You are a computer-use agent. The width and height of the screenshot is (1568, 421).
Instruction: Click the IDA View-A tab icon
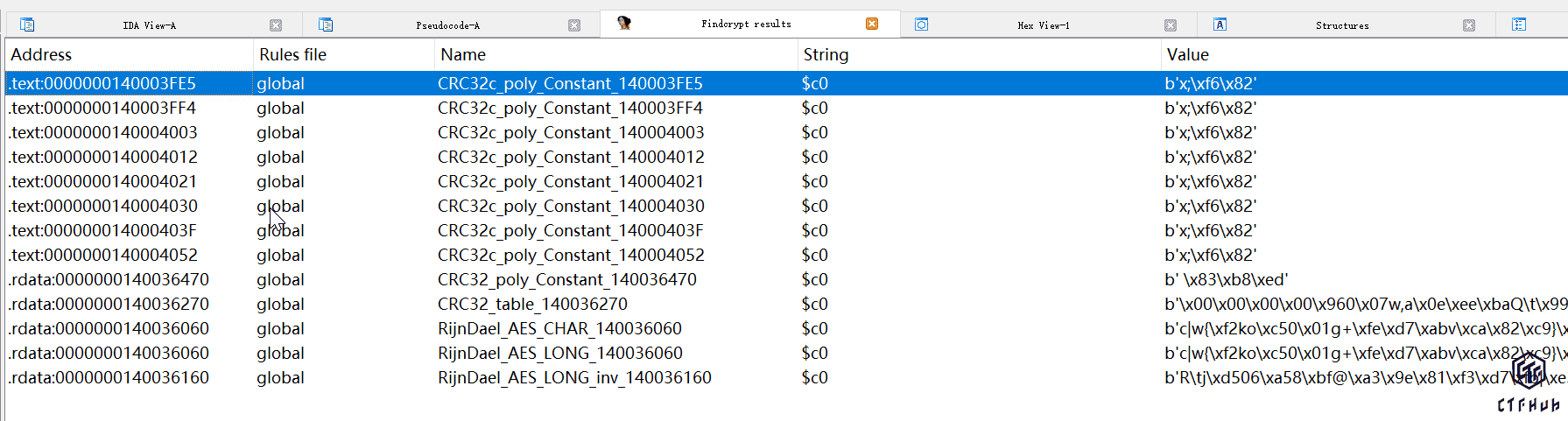pos(27,25)
